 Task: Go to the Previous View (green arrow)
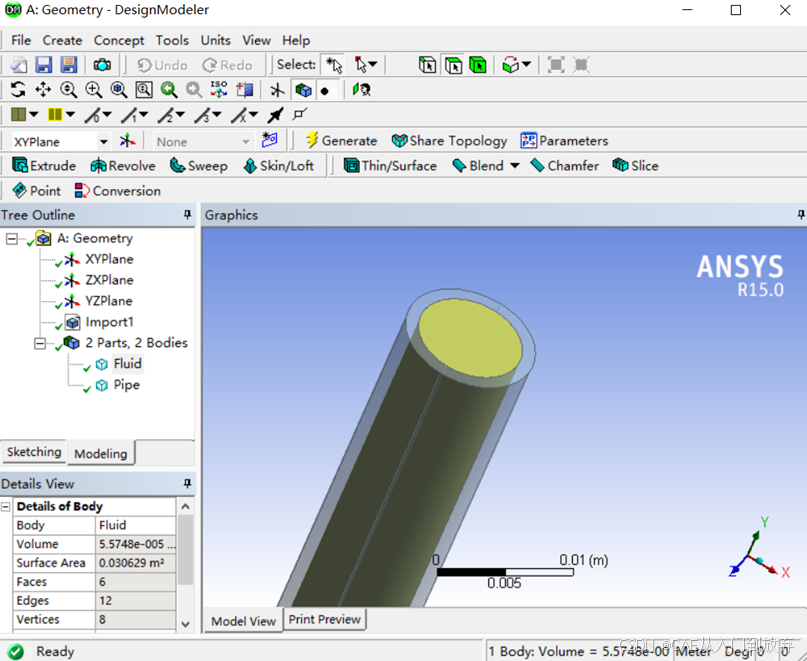point(169,90)
